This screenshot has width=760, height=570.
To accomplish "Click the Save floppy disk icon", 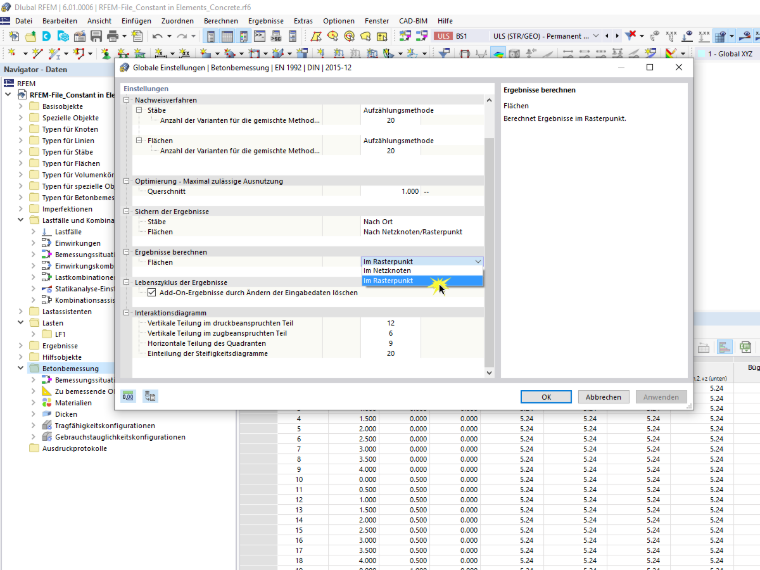I will (96, 36).
